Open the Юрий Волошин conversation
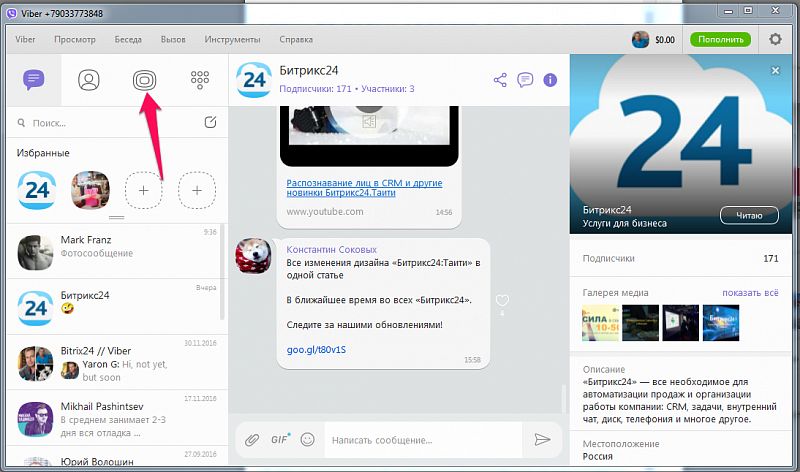This screenshot has width=800, height=472. pos(117,457)
